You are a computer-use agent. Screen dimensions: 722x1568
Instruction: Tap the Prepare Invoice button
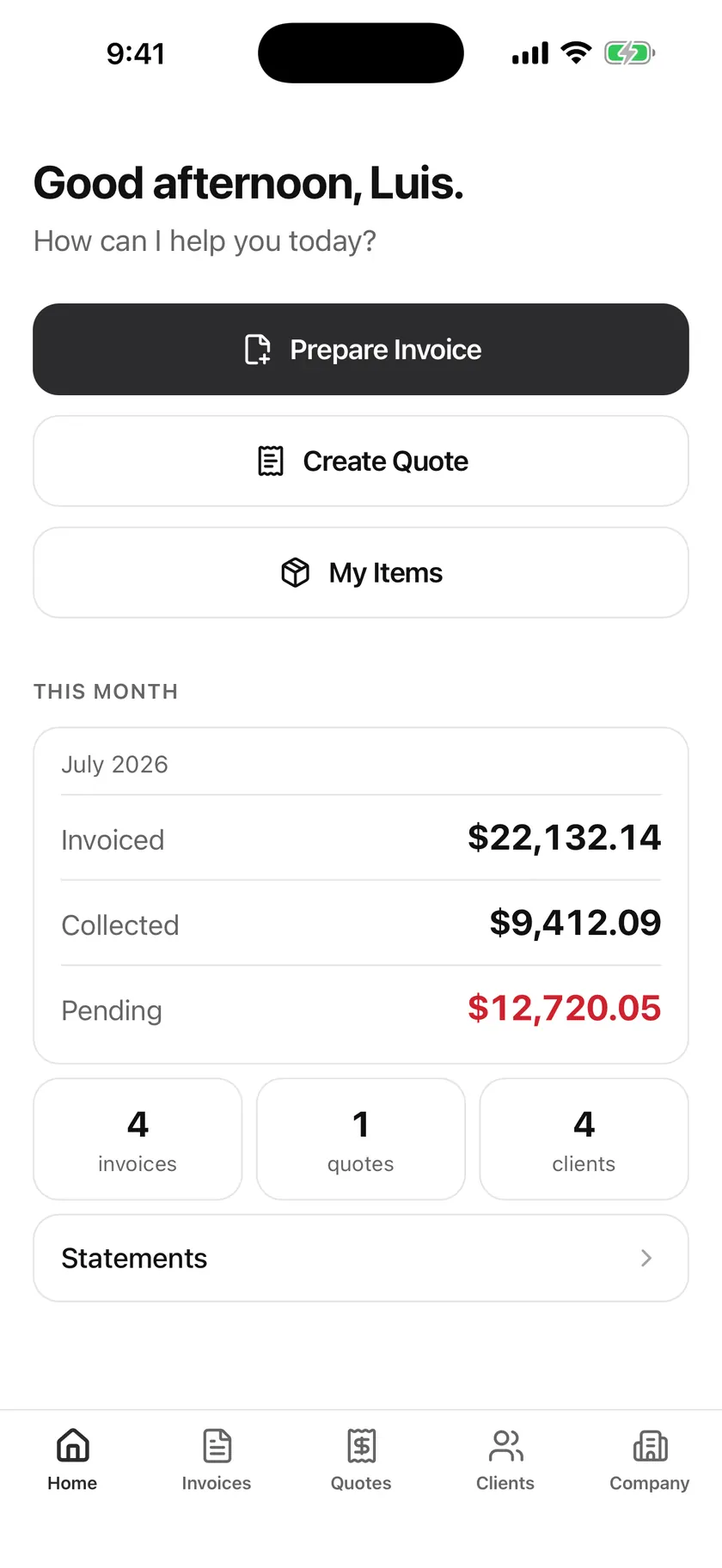coord(361,350)
